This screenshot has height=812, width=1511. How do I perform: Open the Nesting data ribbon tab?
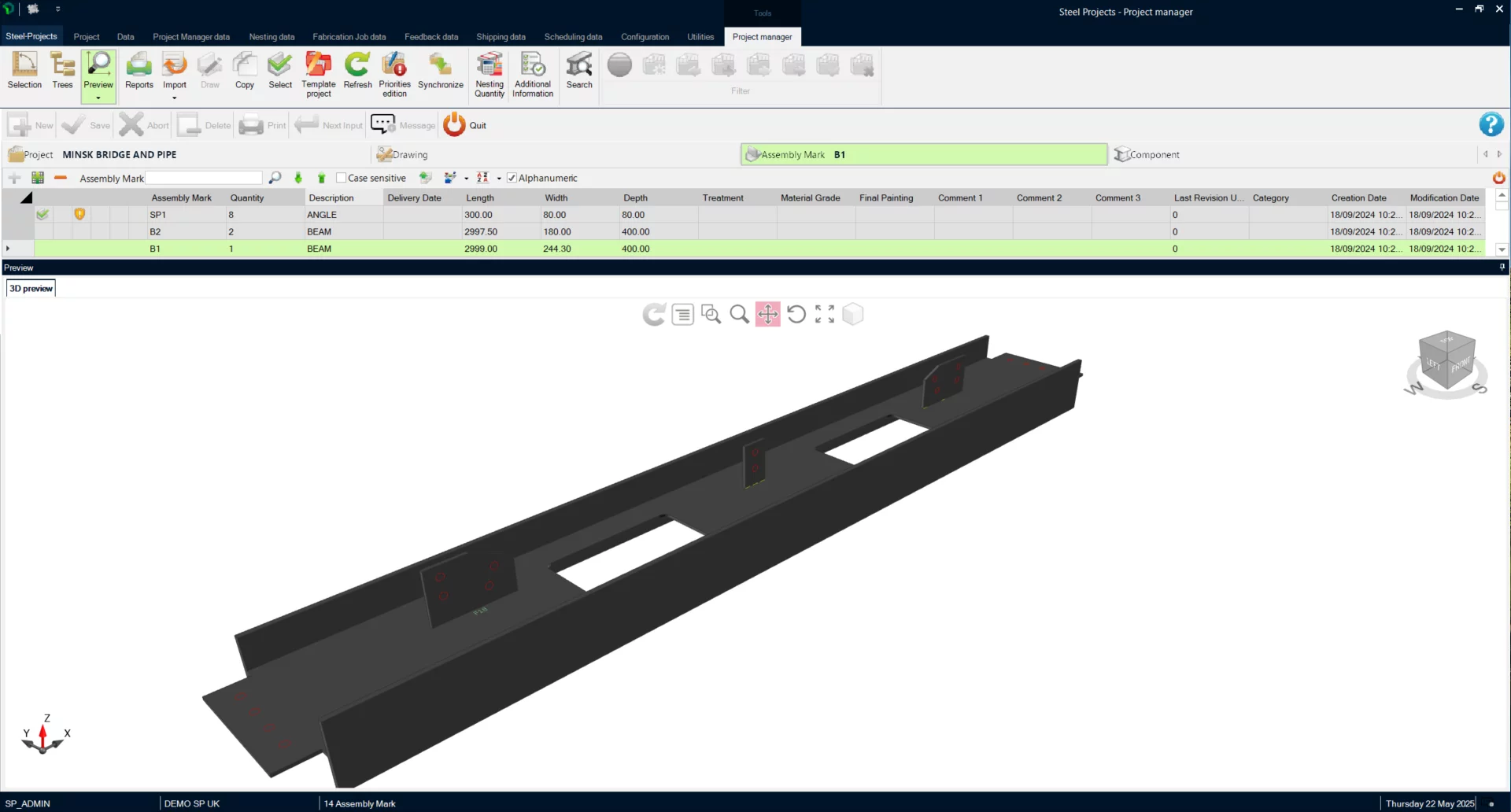(x=272, y=37)
